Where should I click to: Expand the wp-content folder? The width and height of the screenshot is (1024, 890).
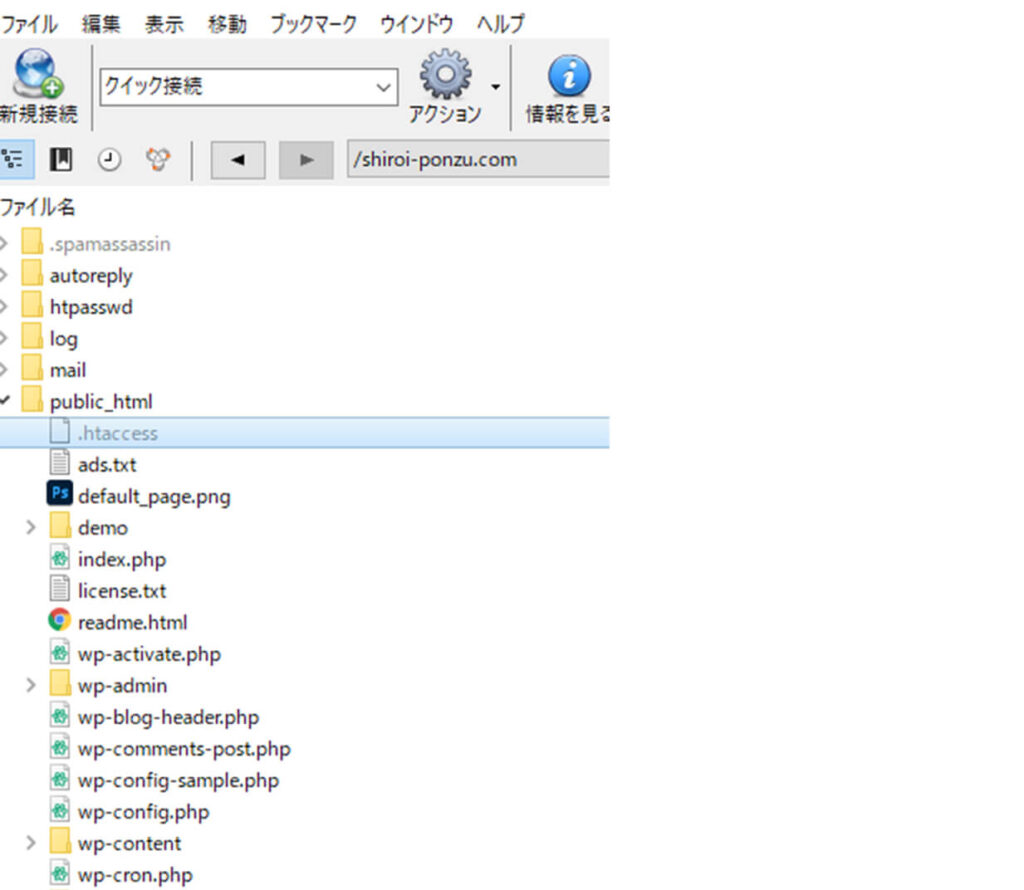point(31,843)
